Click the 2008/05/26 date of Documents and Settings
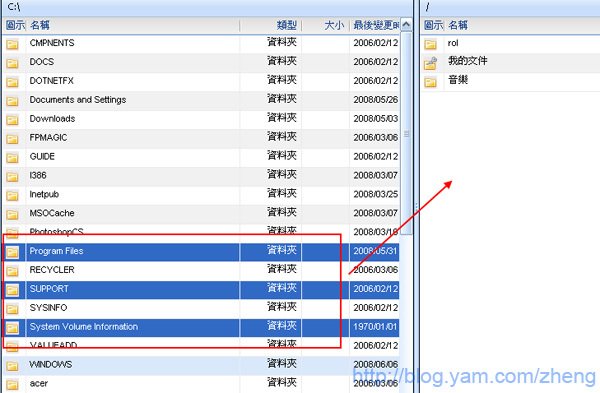 (375, 100)
